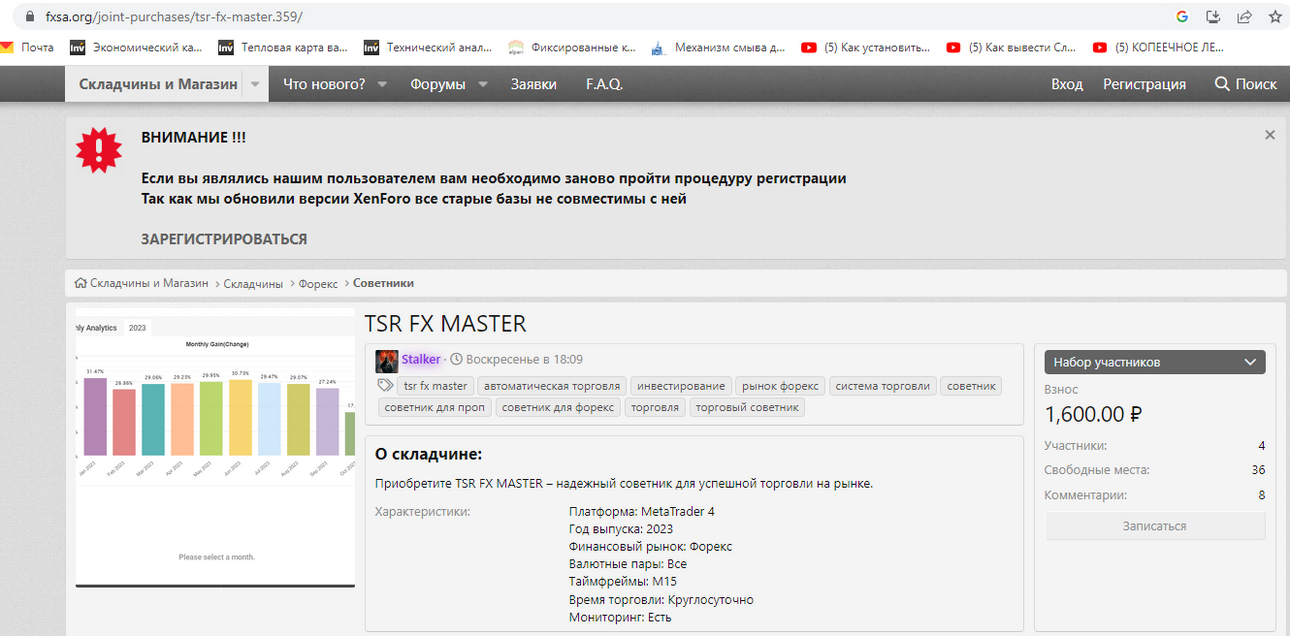Expand Что нового? dropdown arrow

click(x=382, y=85)
